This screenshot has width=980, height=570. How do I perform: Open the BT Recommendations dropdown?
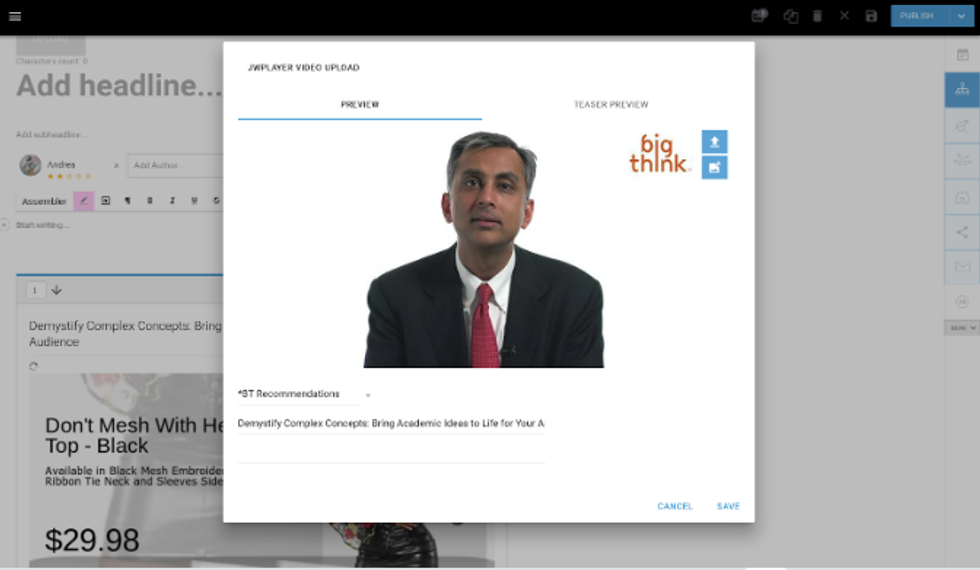[303, 394]
